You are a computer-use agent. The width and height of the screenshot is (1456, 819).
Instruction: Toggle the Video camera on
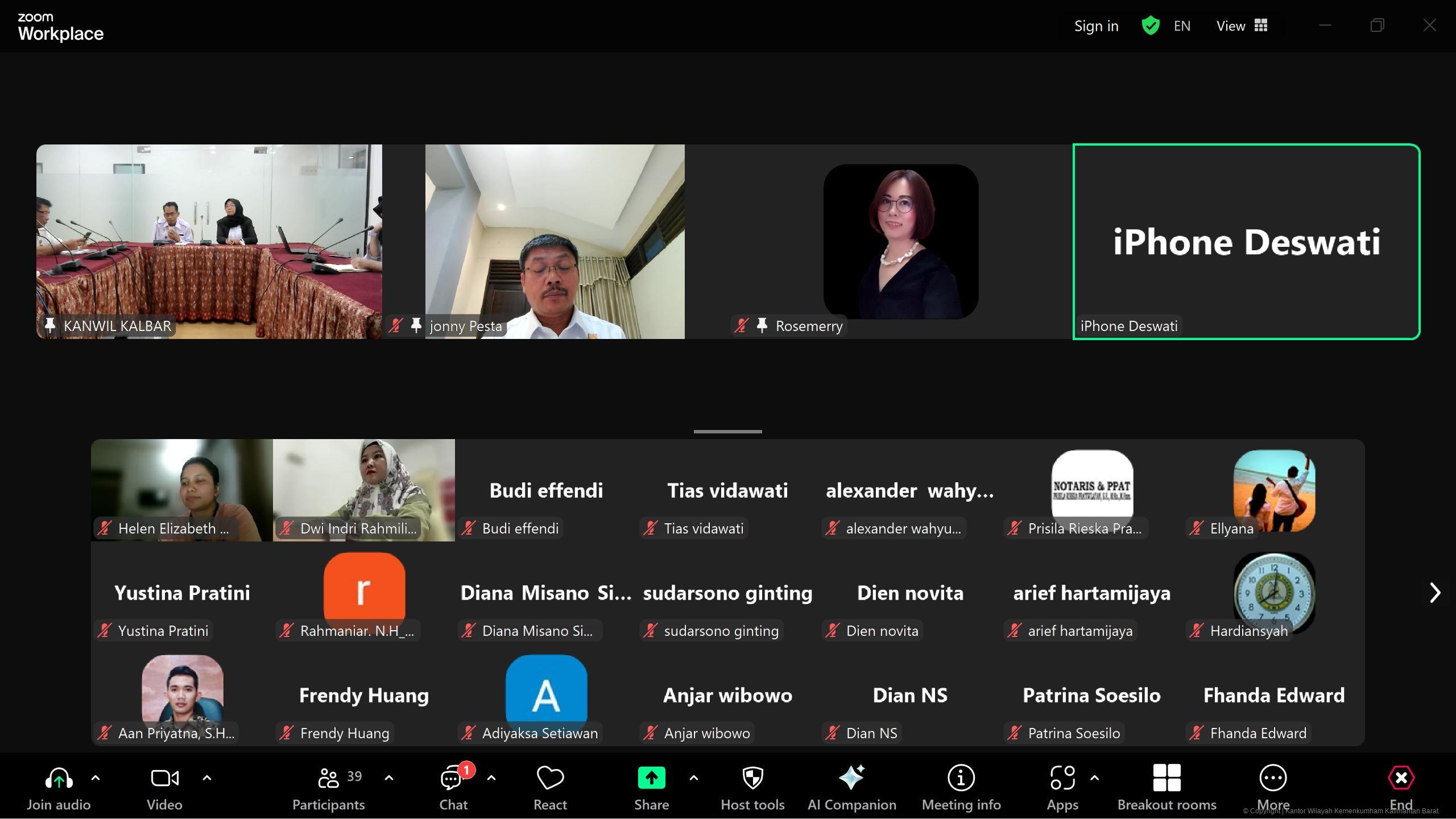click(x=164, y=777)
